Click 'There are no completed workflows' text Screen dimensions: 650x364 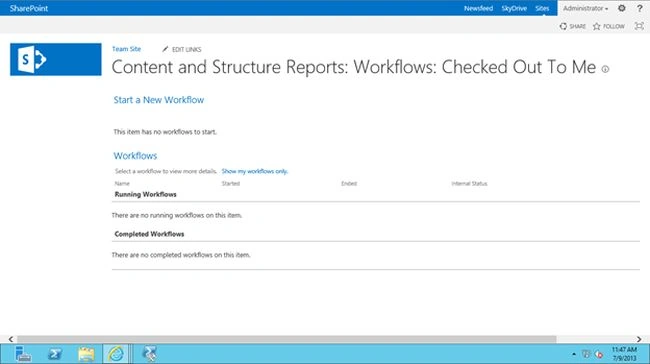pyautogui.click(x=181, y=255)
